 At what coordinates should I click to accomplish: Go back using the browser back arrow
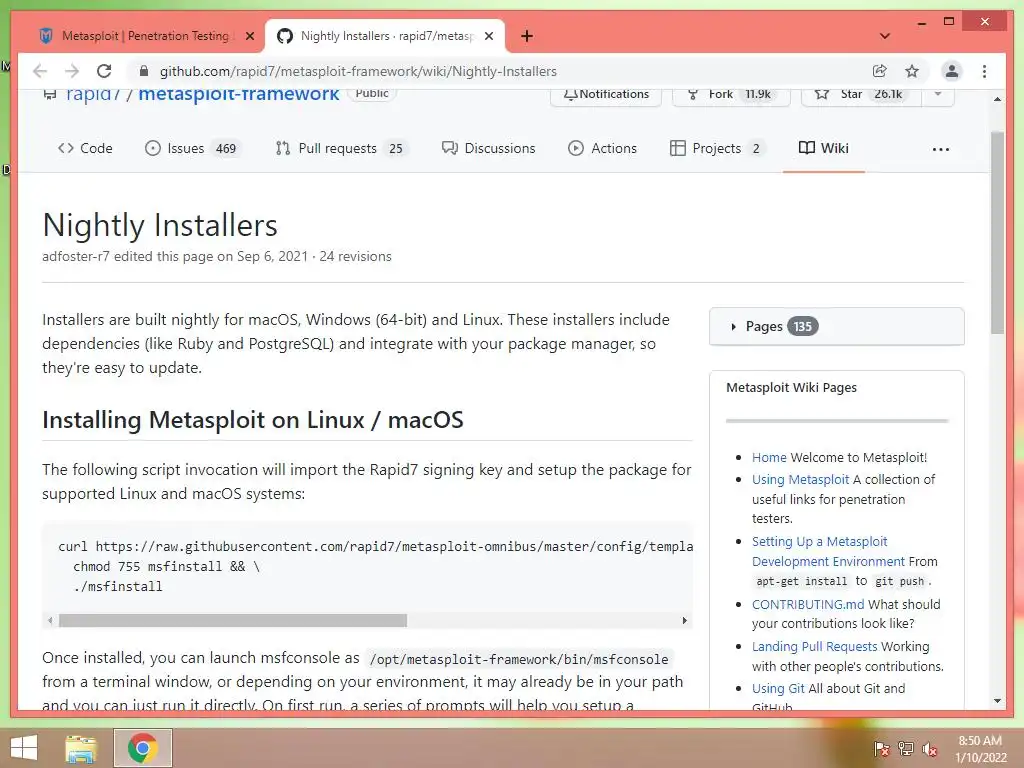click(40, 71)
